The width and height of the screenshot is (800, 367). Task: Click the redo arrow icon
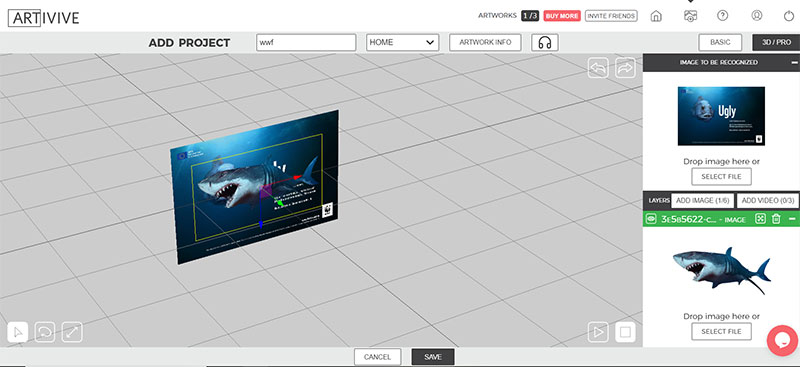coord(625,67)
